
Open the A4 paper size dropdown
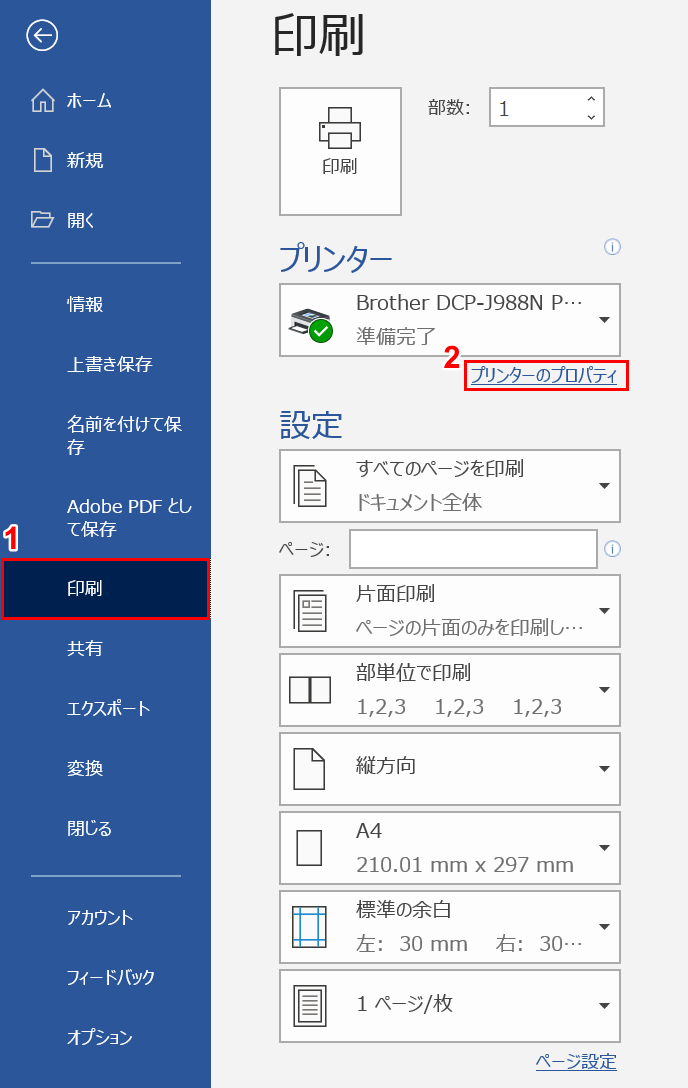[x=449, y=848]
